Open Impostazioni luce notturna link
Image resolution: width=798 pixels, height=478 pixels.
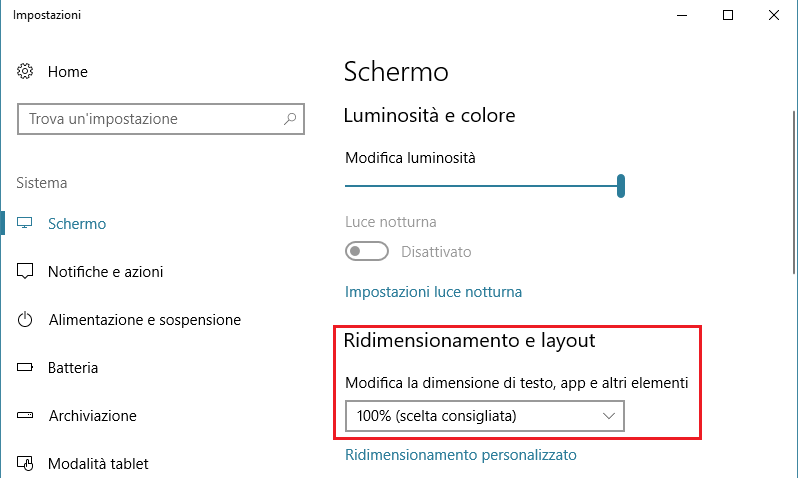pyautogui.click(x=433, y=293)
